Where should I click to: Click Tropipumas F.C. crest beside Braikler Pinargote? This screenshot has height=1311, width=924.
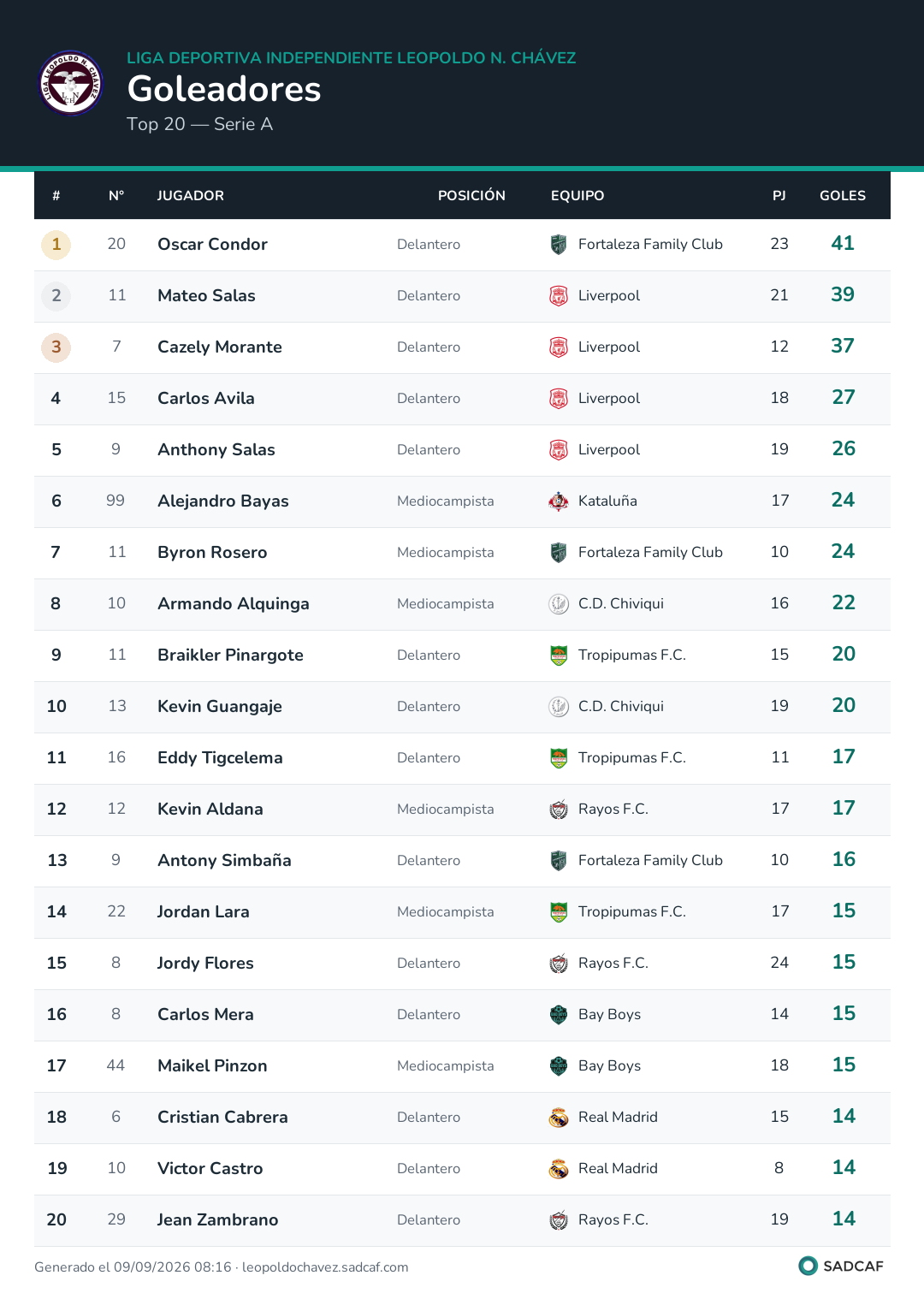pos(559,655)
